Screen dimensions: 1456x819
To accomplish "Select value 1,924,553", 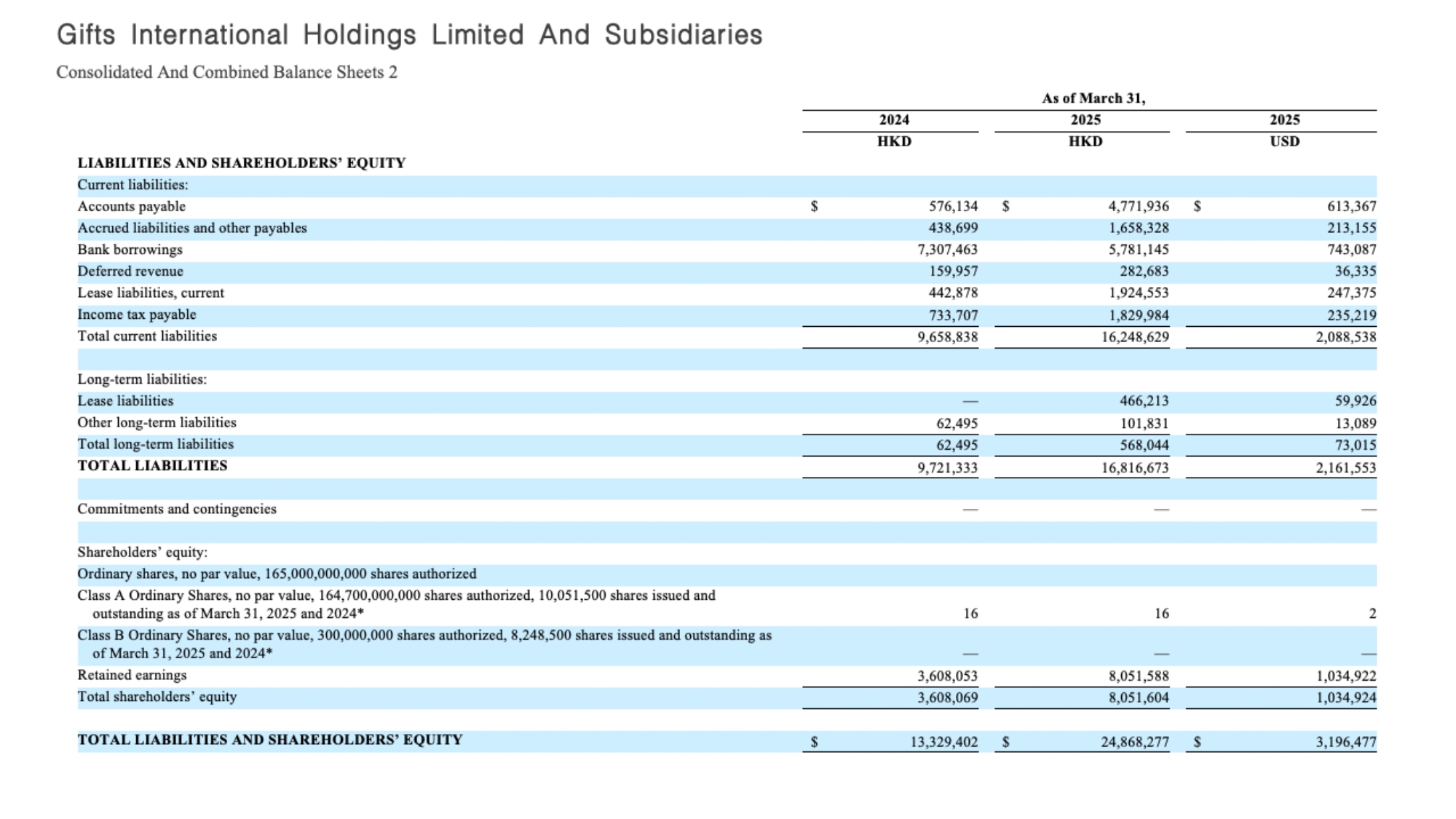I will click(1139, 293).
